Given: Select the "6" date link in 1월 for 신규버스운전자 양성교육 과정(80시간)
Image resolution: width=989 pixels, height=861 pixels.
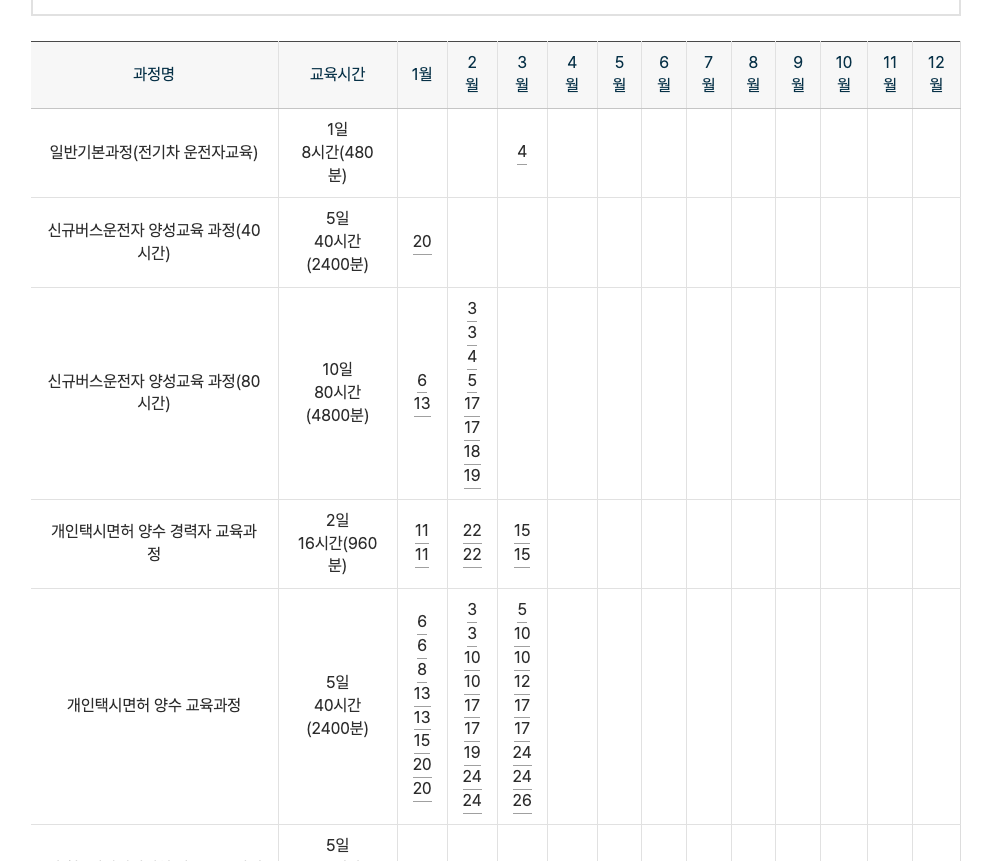Looking at the screenshot, I should coord(422,380).
